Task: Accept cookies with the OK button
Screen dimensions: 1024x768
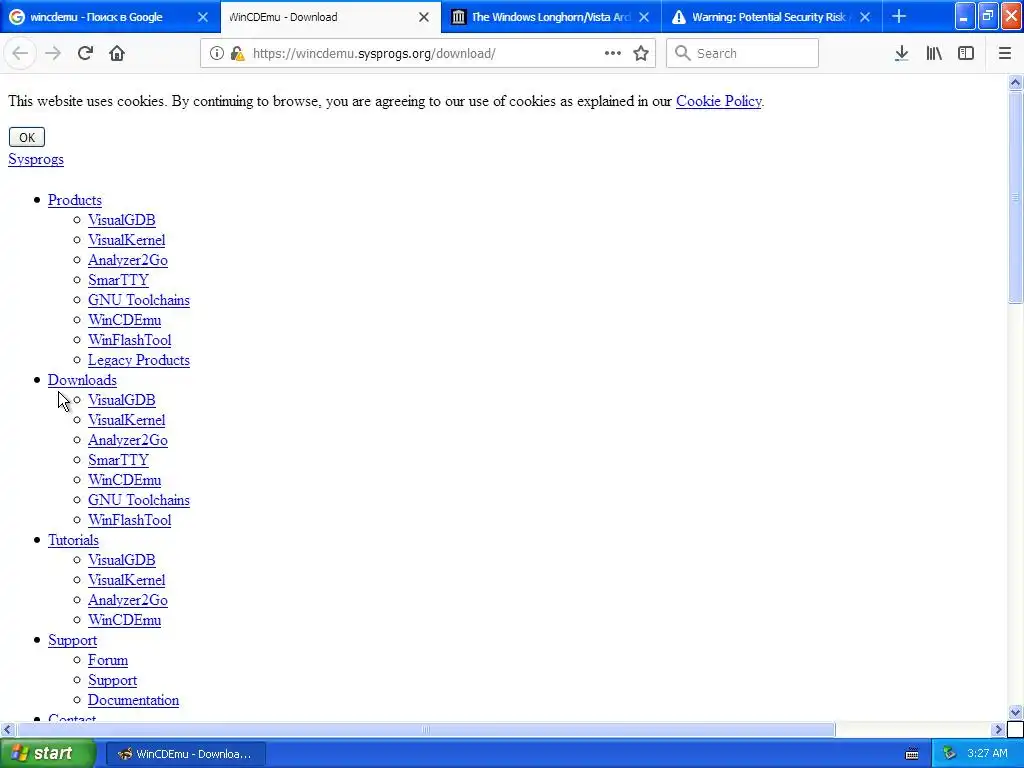Action: (x=27, y=137)
